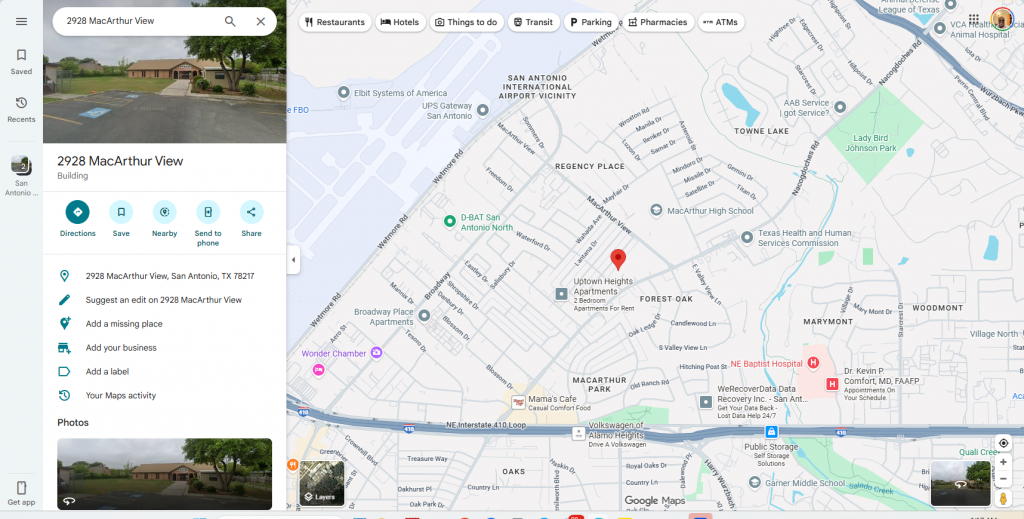Screen dimensions: 1024x519
Task: Open the Google apps grid
Action: [x=973, y=19]
